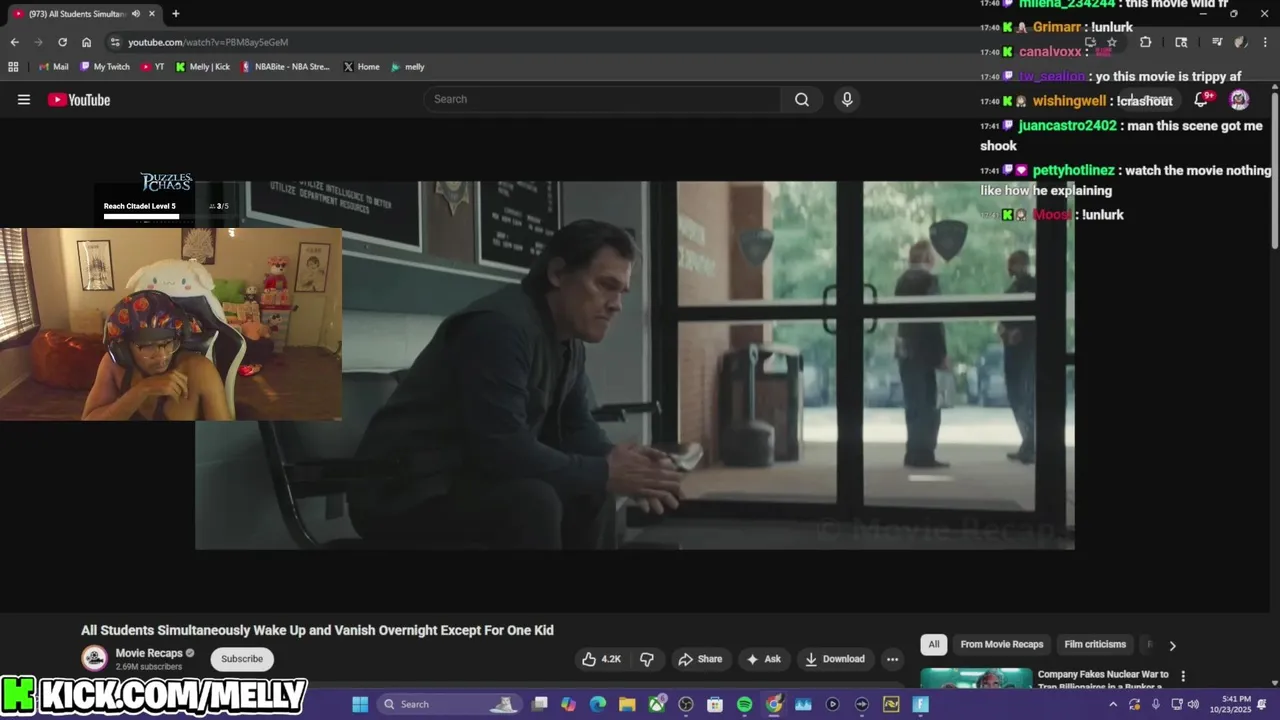The width and height of the screenshot is (1280, 720).
Task: Open the Windows Start button
Action: (x=360, y=704)
